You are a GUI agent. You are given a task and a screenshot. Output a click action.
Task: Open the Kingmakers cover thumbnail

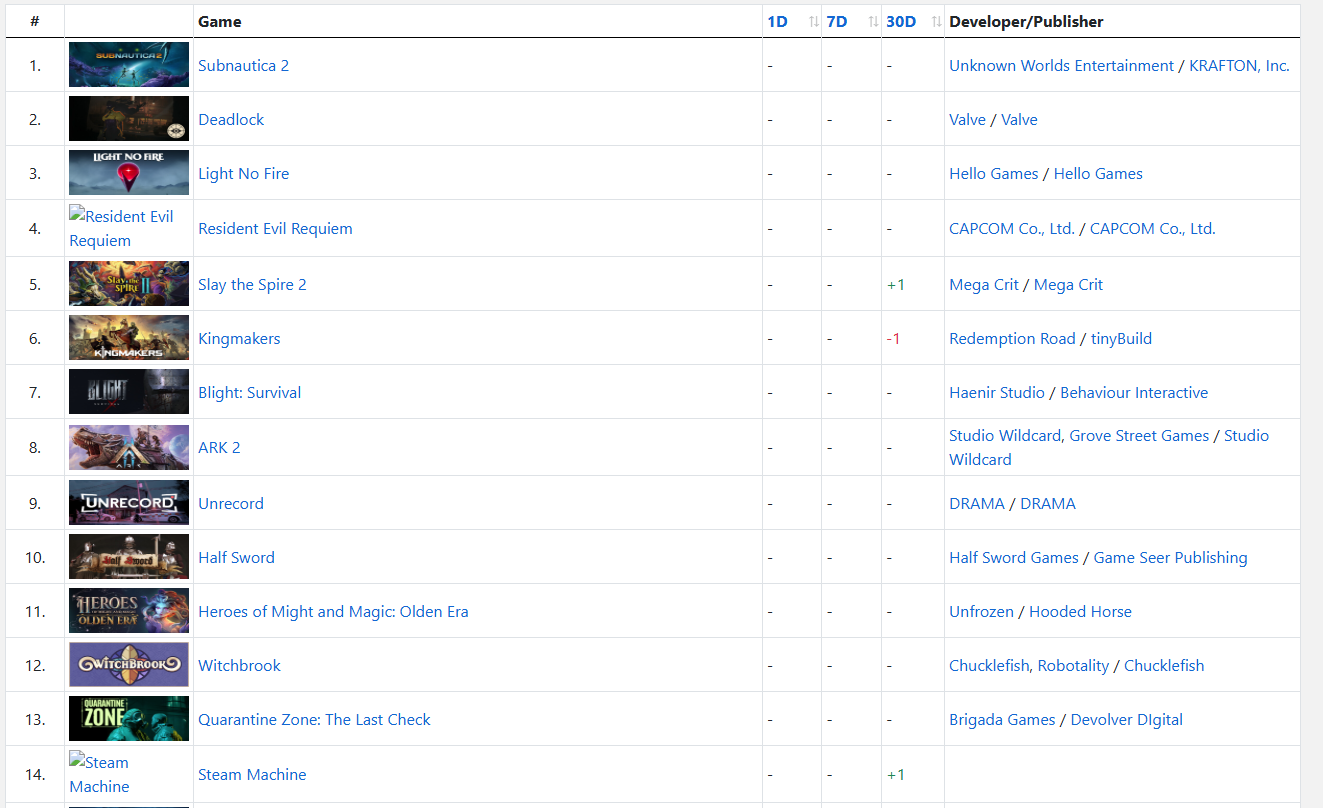point(129,338)
